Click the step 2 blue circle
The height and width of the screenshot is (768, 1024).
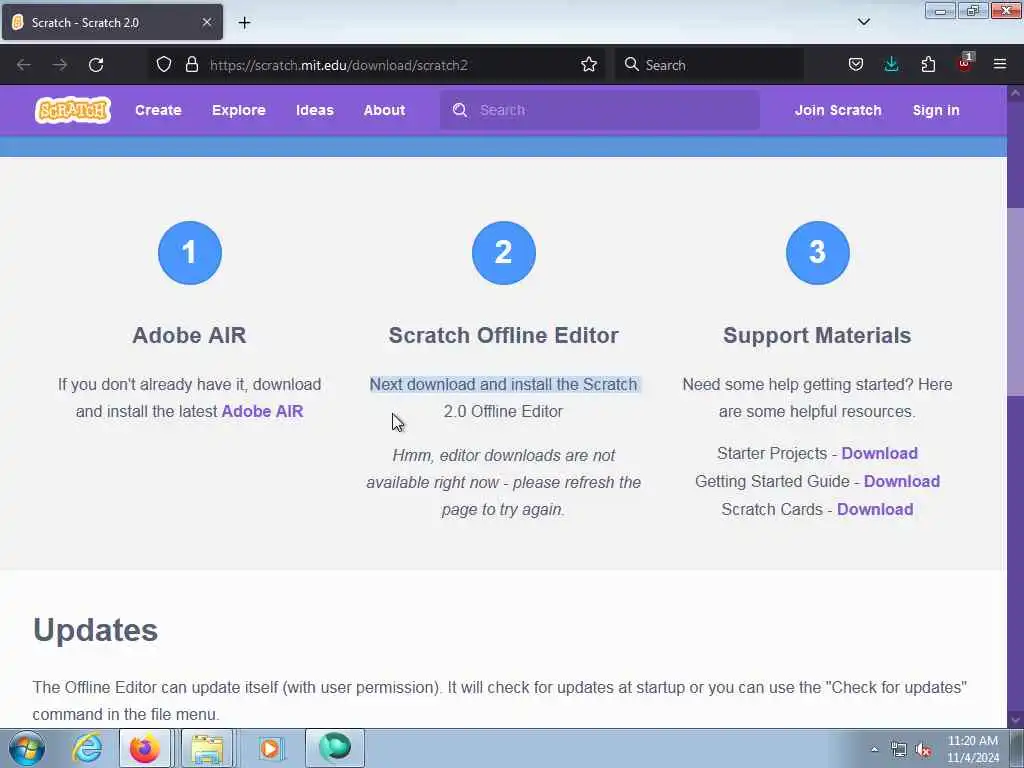(x=504, y=253)
